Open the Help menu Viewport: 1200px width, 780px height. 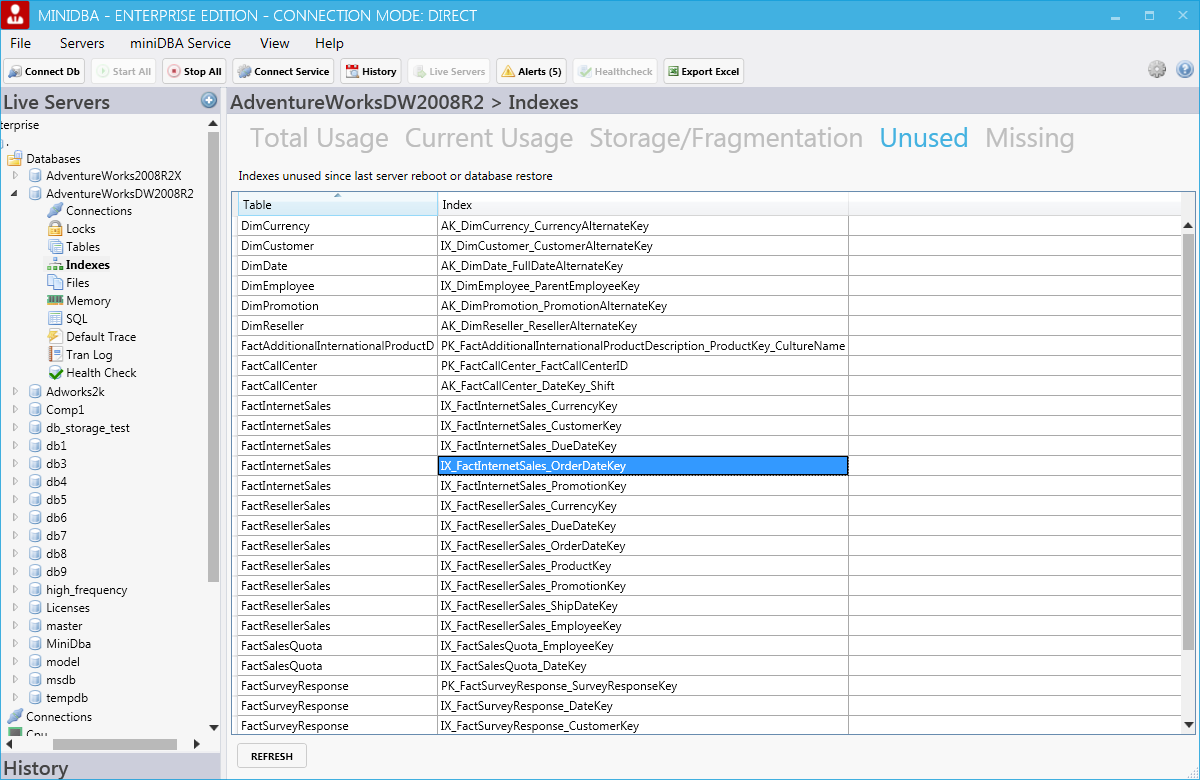click(329, 43)
